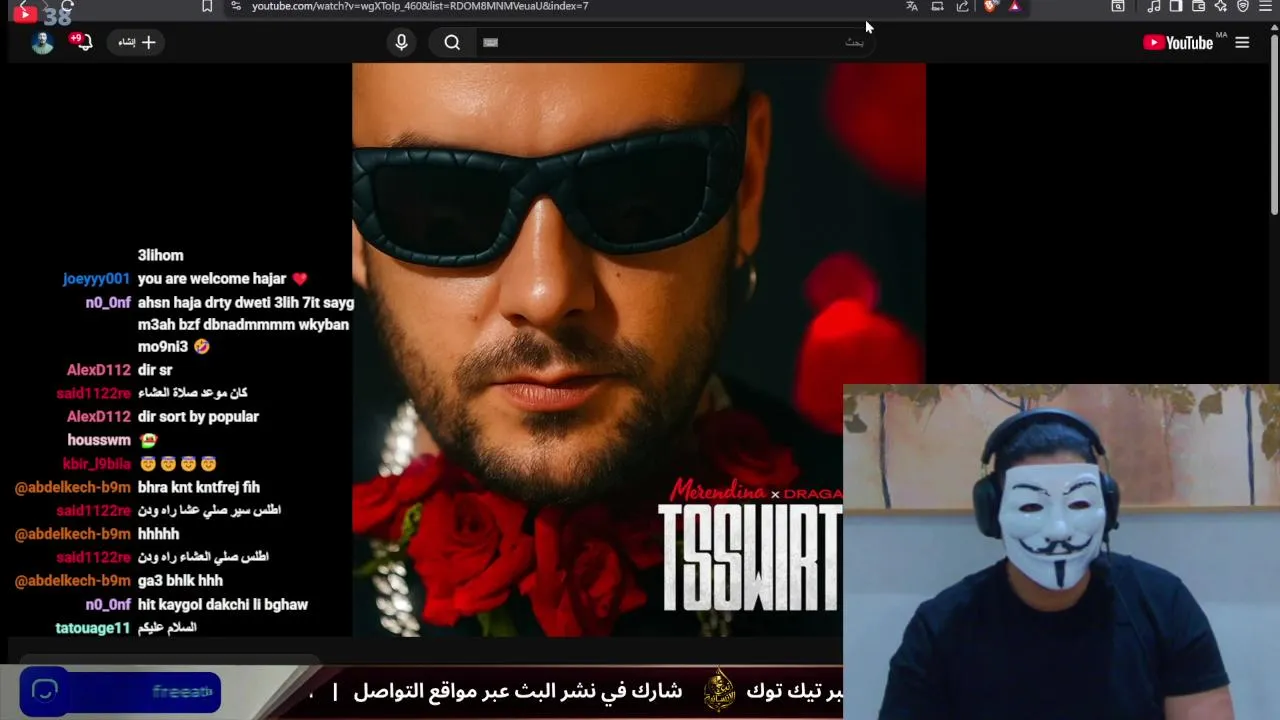Open site settings icon beside the URL
The height and width of the screenshot is (720, 1280).
coord(235,6)
